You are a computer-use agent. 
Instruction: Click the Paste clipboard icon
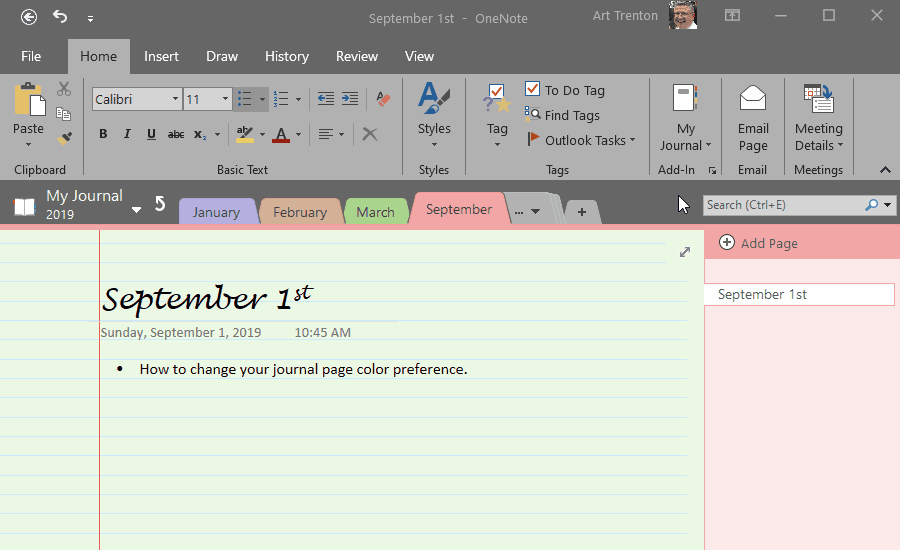[x=29, y=99]
